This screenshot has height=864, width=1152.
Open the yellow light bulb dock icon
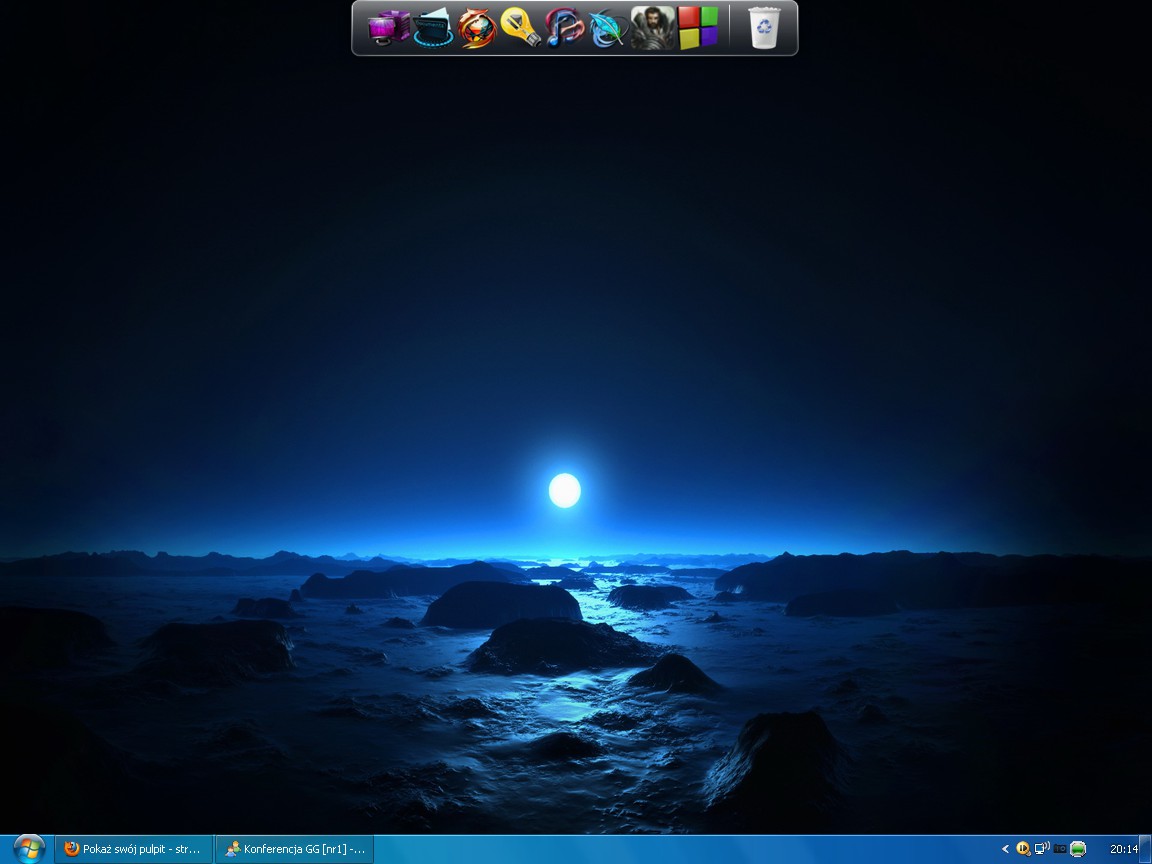tap(520, 28)
